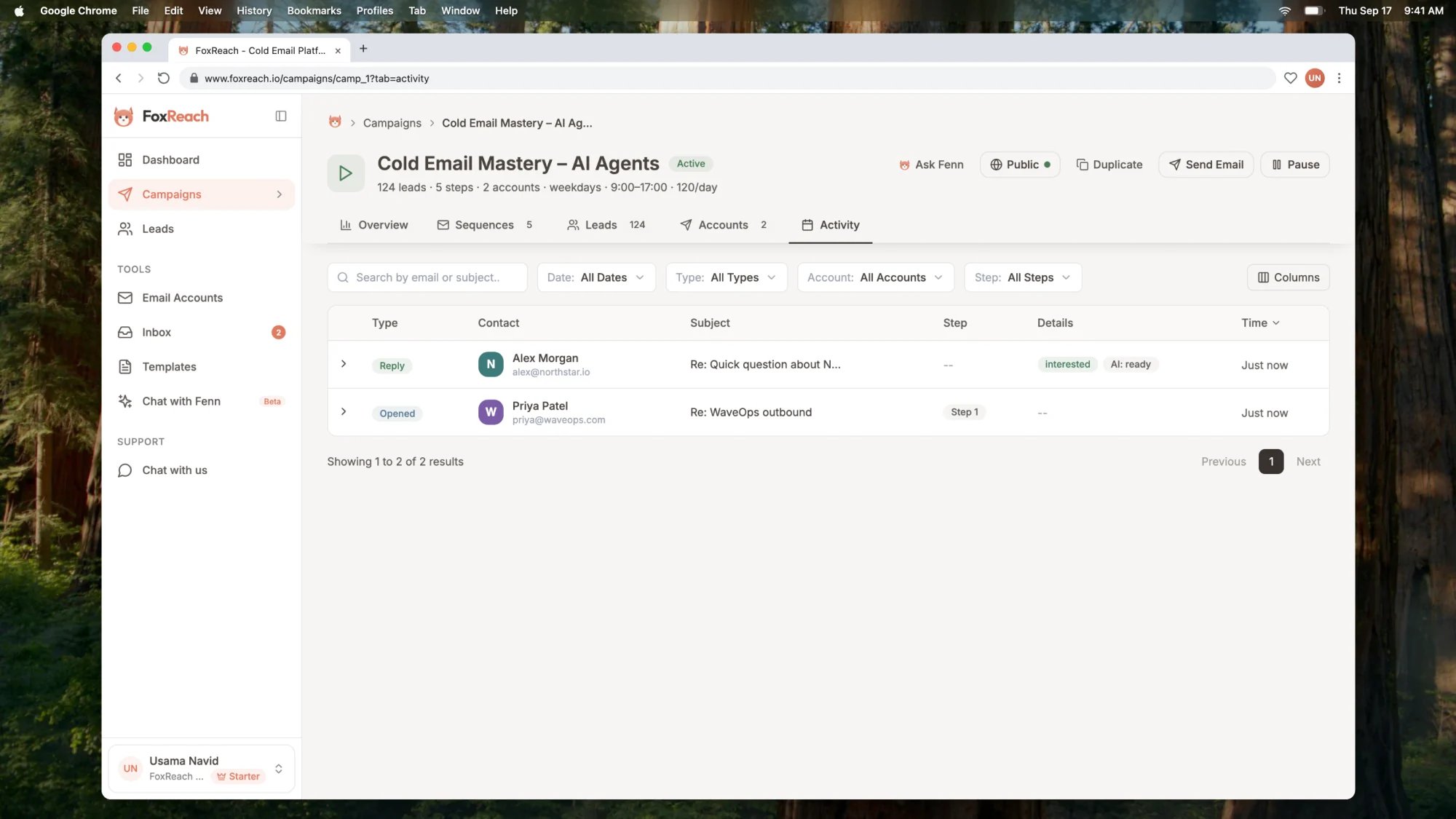Screen dimensions: 1456x819
Task: Switch to the Leads 124 tab
Action: pos(606,225)
